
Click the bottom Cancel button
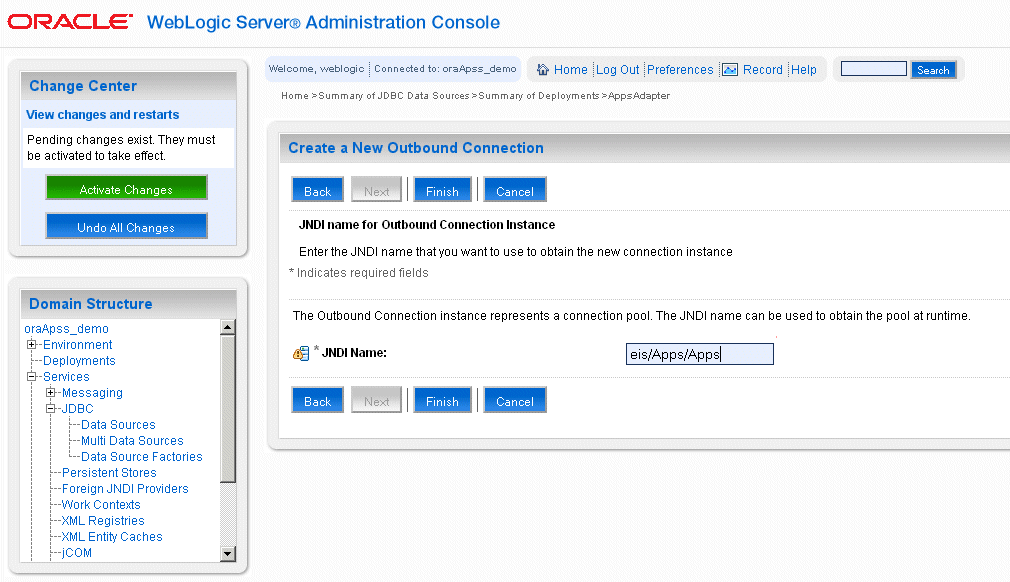click(x=515, y=400)
